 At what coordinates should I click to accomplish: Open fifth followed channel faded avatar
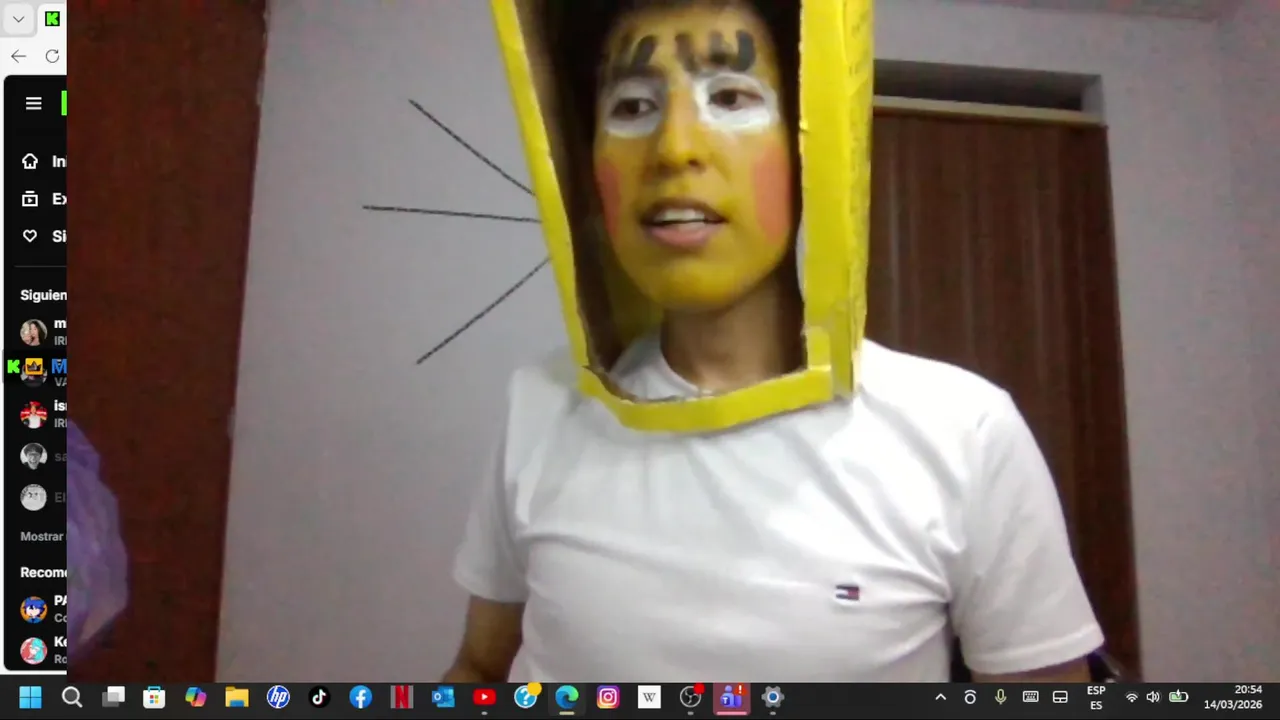click(x=33, y=497)
